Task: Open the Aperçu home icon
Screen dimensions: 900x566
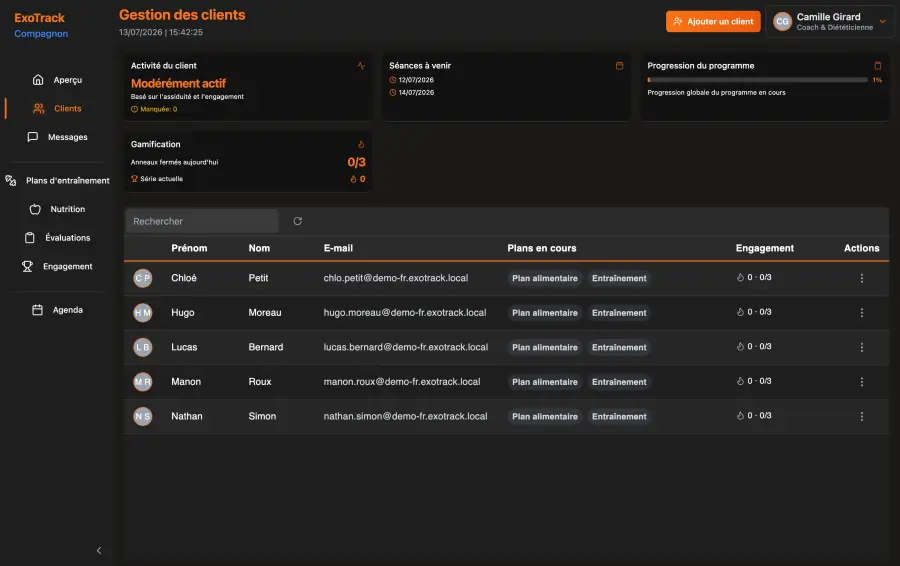Action: tap(38, 80)
